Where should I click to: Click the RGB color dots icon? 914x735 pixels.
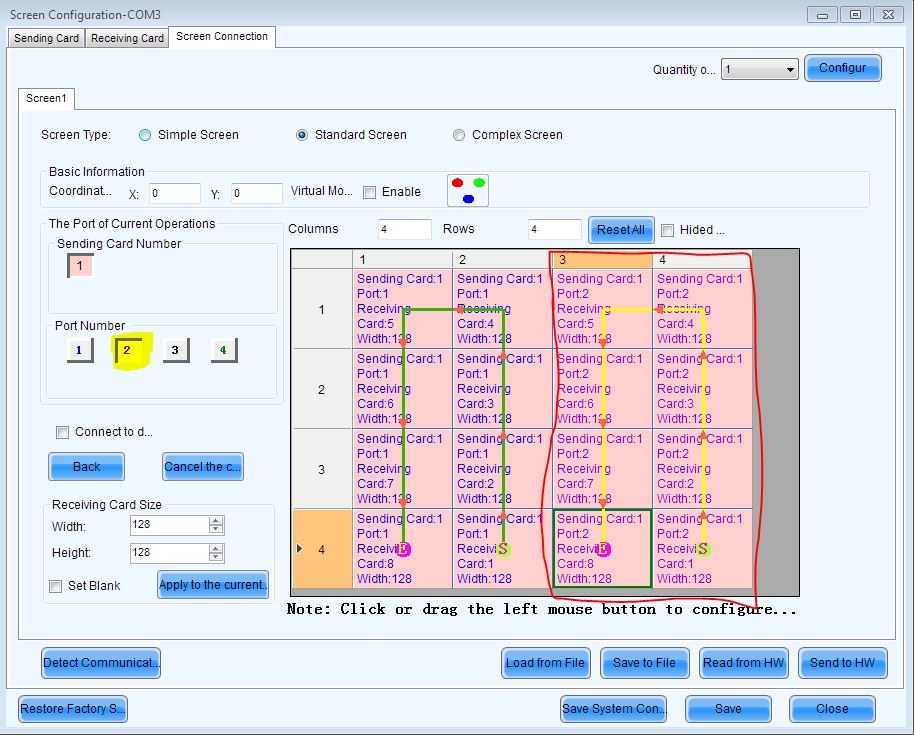(467, 190)
